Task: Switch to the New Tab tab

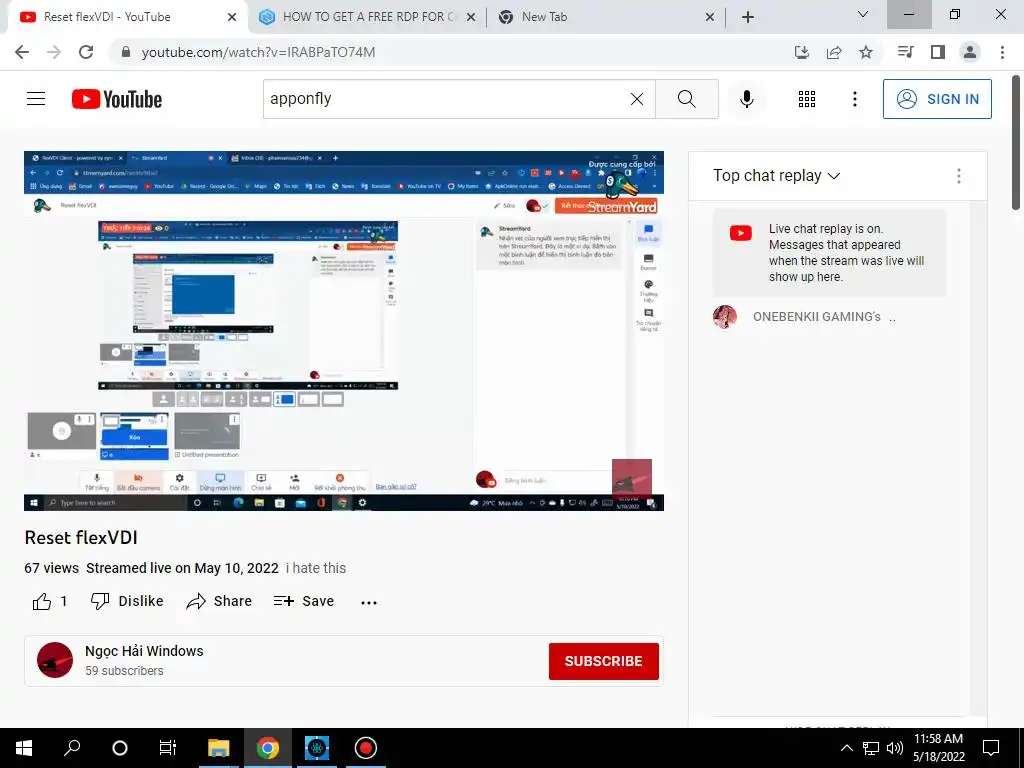Action: (606, 17)
